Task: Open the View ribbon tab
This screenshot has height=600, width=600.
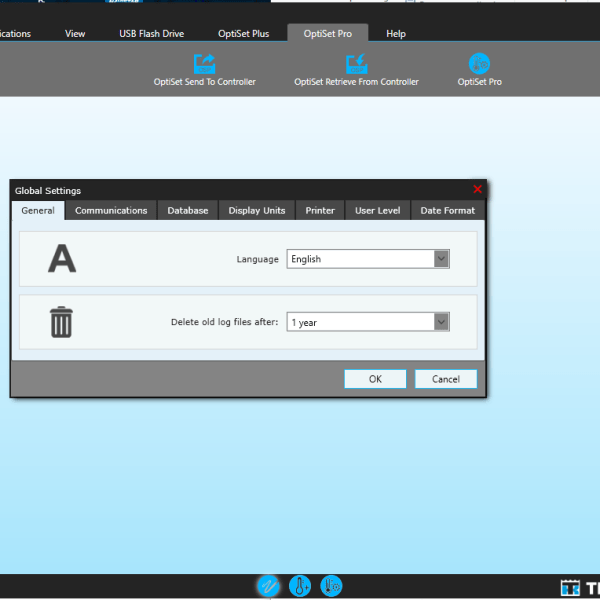Action: [x=75, y=34]
